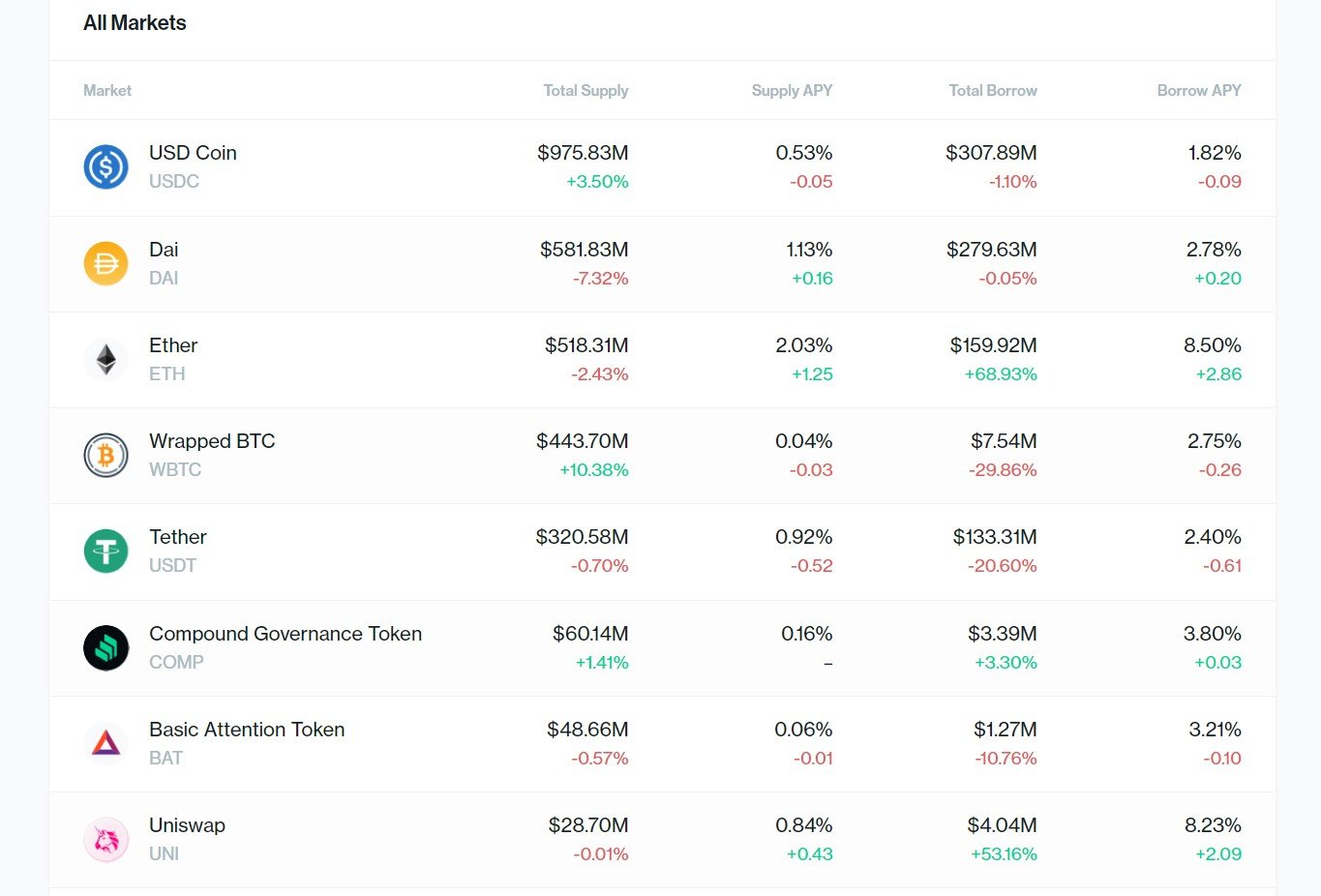Select the $279.63M Dai total borrow
The image size is (1321, 896).
click(992, 250)
